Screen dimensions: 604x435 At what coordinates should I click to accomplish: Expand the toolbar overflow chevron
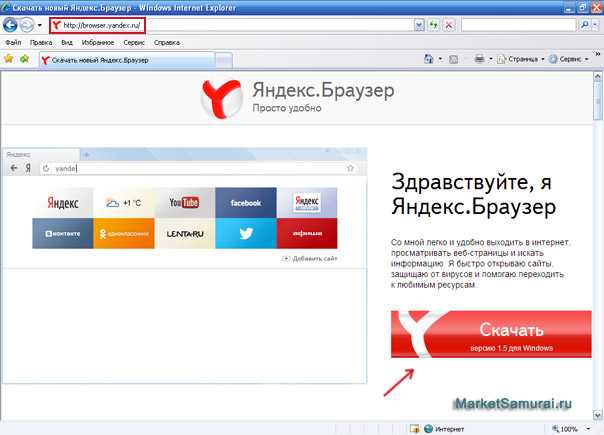pos(597,55)
